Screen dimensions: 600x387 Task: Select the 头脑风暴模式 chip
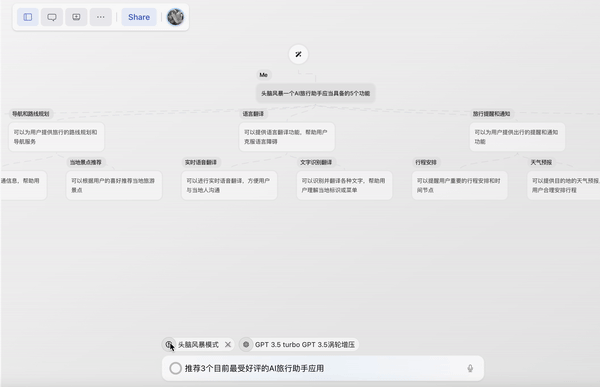[198, 345]
